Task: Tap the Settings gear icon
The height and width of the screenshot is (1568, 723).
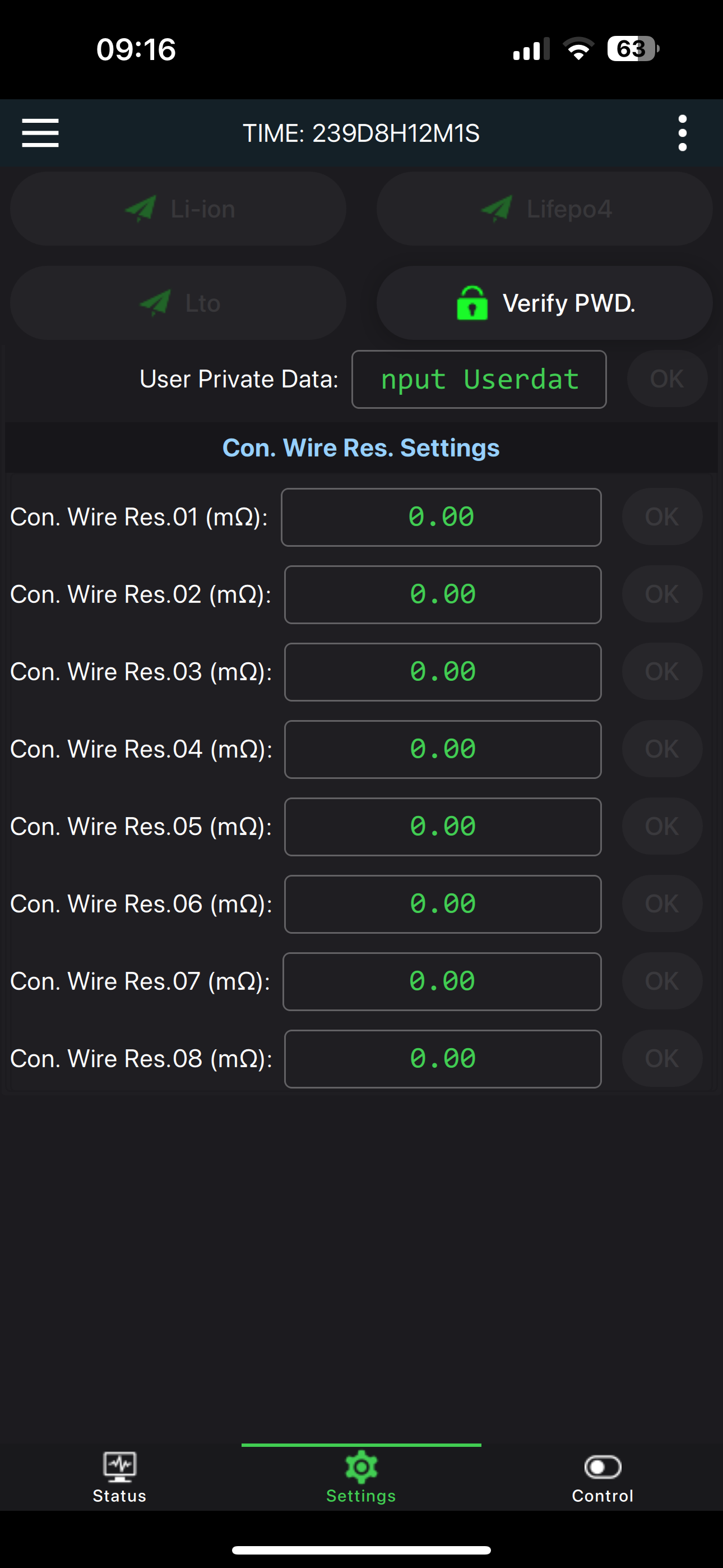Action: coord(361,1467)
